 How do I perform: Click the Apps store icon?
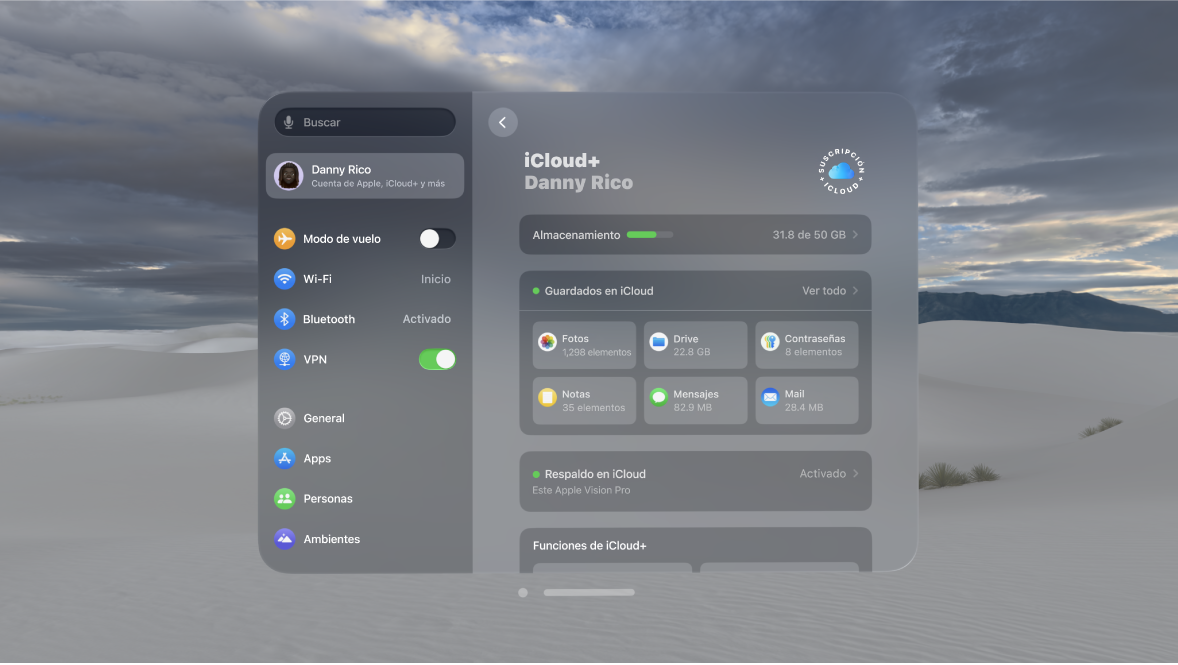click(x=284, y=458)
